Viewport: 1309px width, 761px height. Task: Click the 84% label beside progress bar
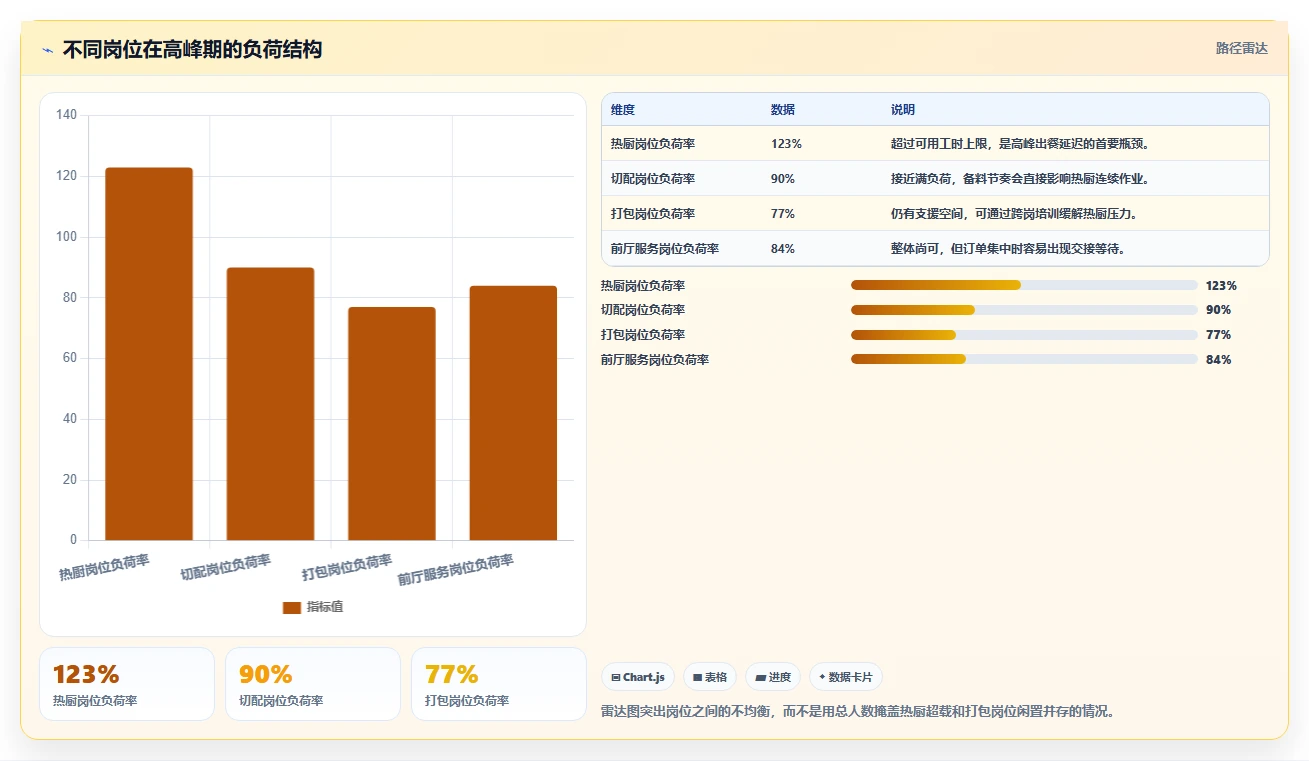pos(1219,360)
